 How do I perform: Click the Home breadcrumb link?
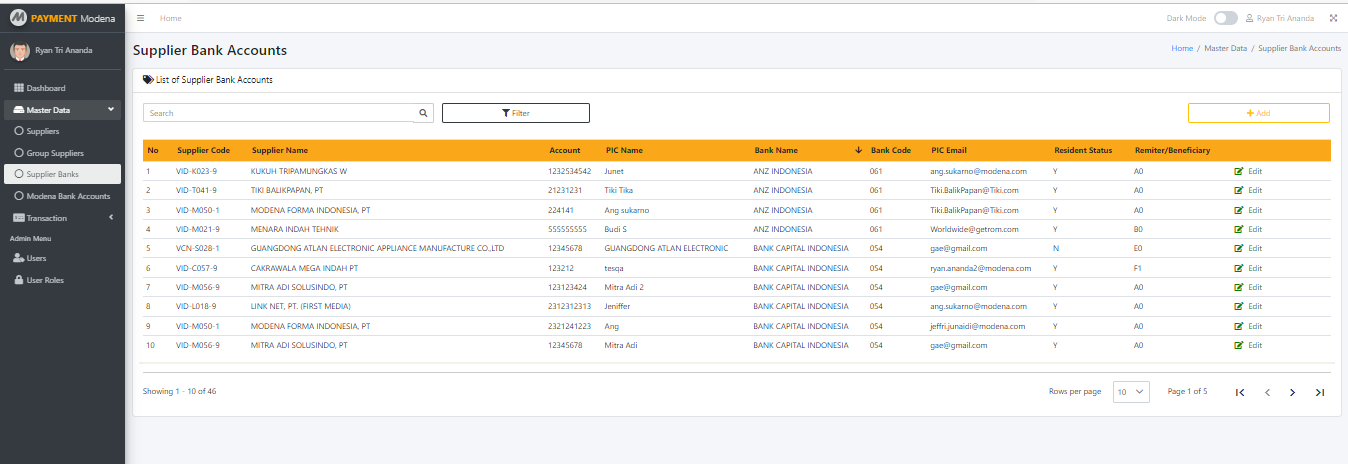click(x=1182, y=48)
